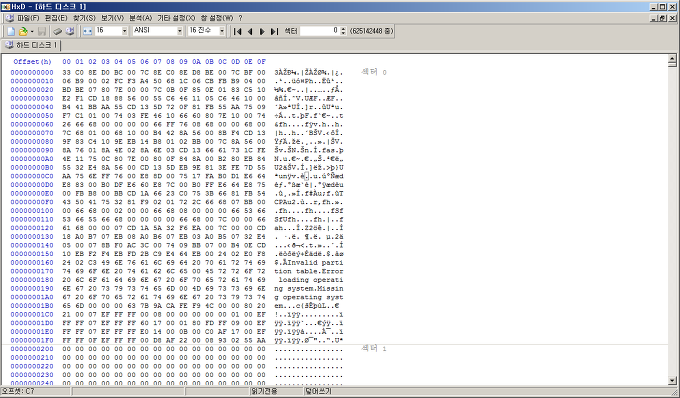The height and width of the screenshot is (398, 680).
Task: Click the Offset(h) column header
Action: (x=32, y=62)
